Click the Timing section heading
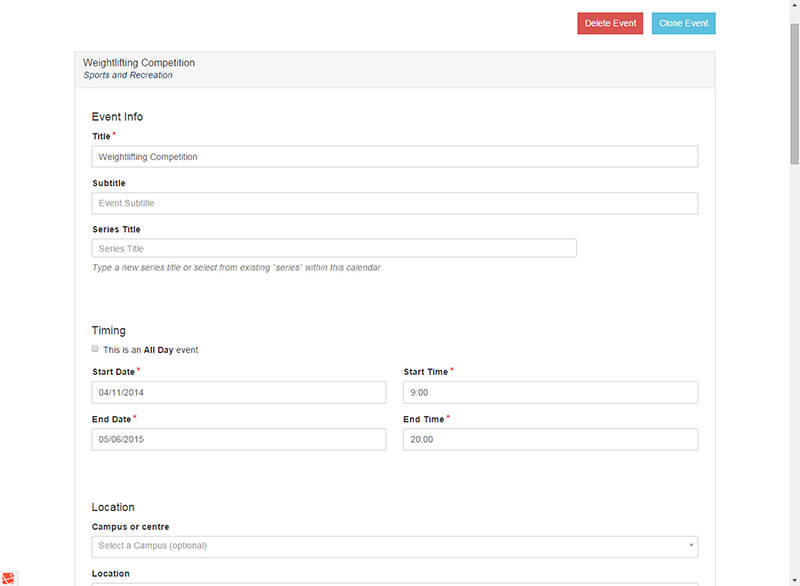Image resolution: width=800 pixels, height=586 pixels. click(x=109, y=330)
